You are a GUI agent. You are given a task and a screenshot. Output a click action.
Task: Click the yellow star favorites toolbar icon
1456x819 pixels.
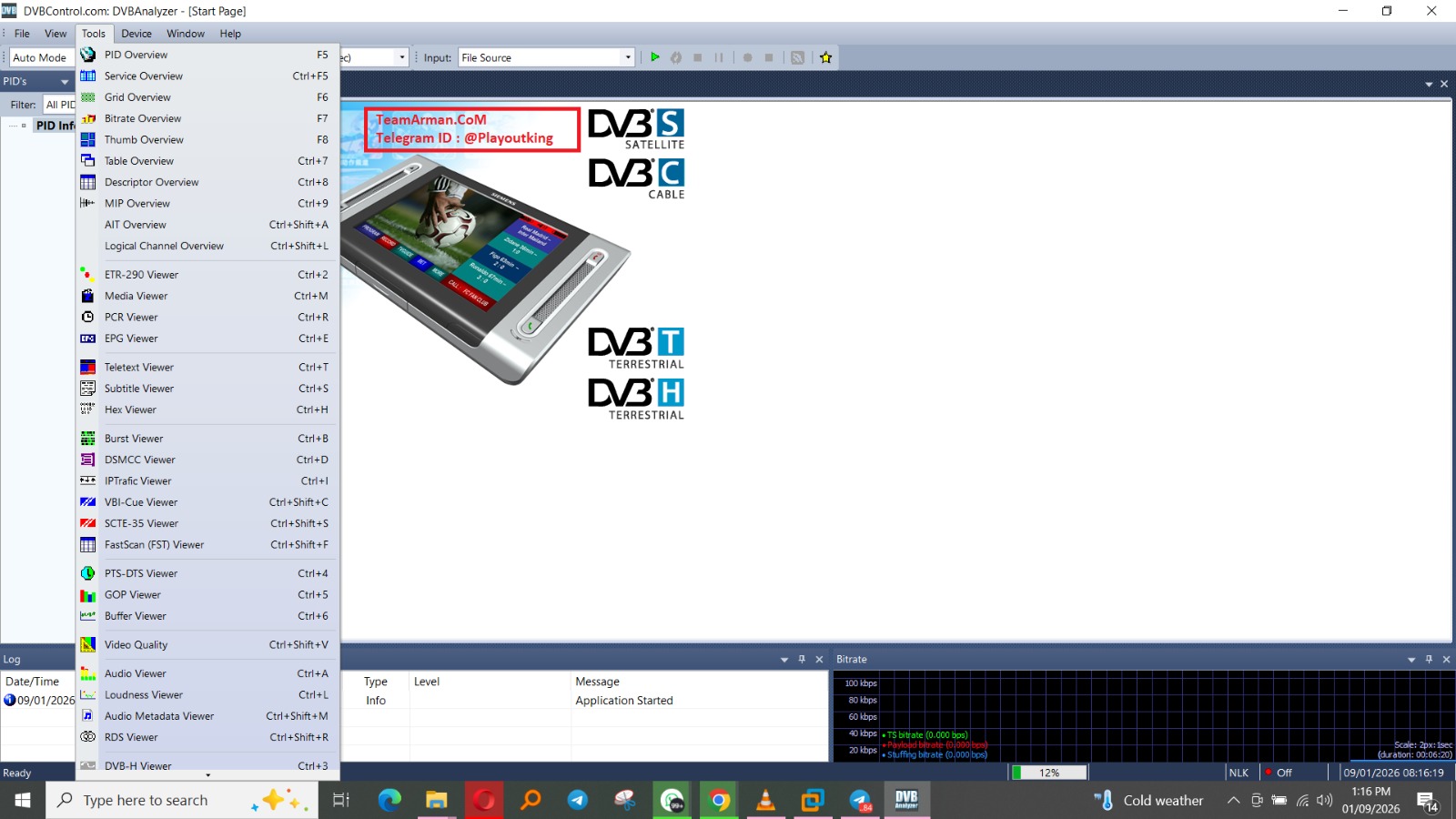pyautogui.click(x=826, y=57)
